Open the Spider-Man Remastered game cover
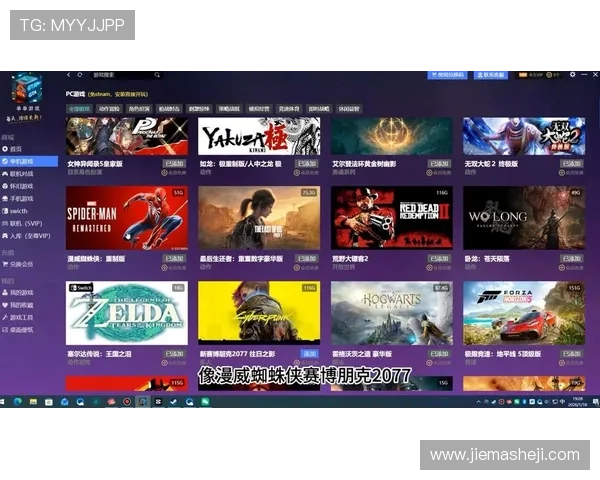 tap(127, 217)
